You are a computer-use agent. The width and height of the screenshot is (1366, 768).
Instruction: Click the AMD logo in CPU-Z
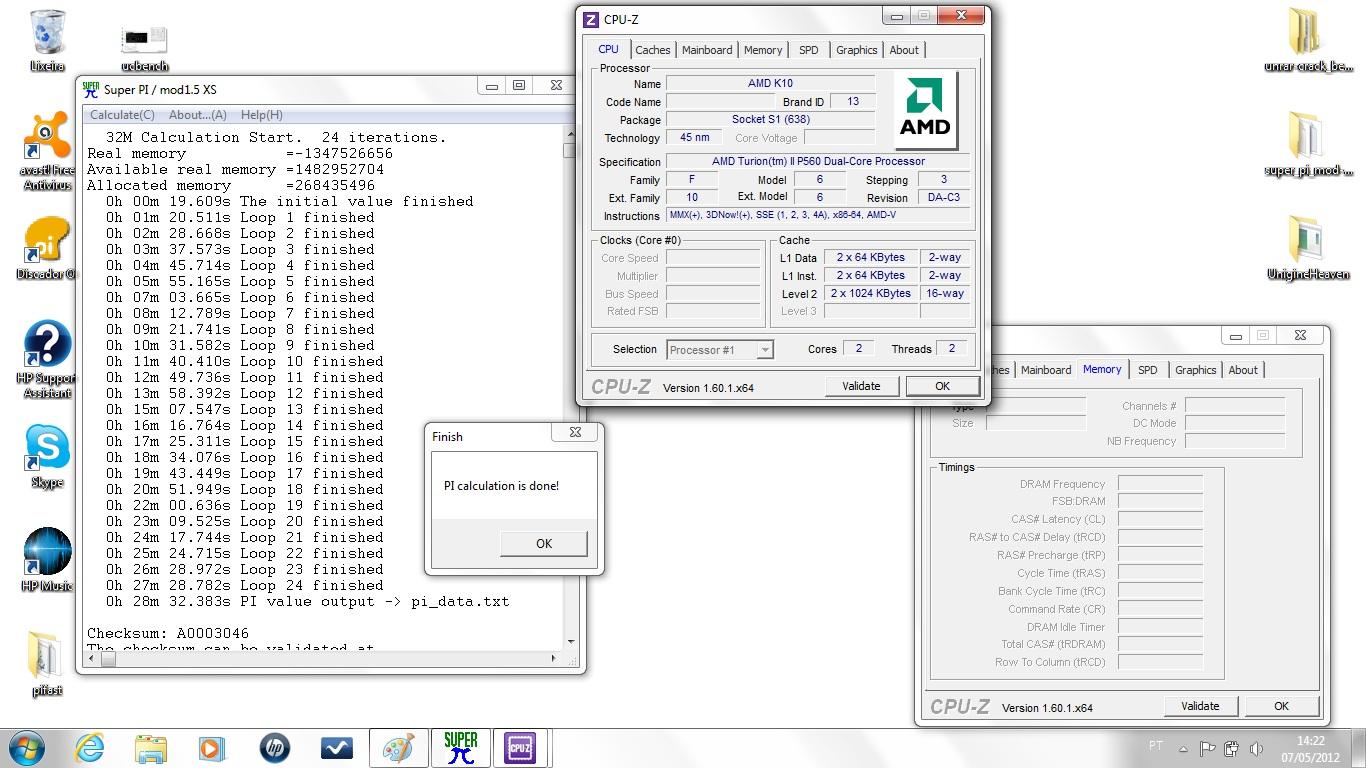pyautogui.click(x=925, y=109)
